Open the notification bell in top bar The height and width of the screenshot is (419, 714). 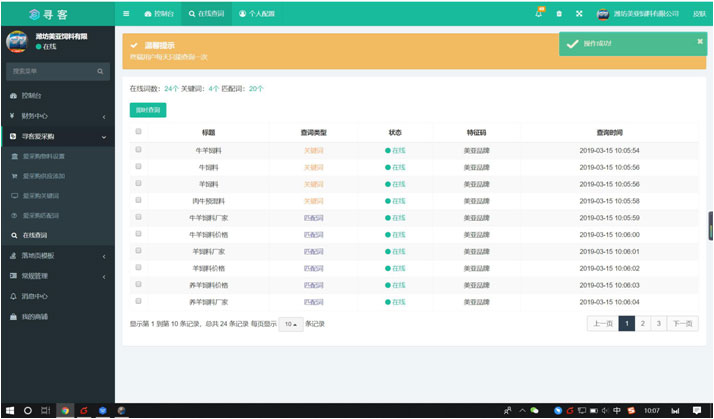pos(540,14)
